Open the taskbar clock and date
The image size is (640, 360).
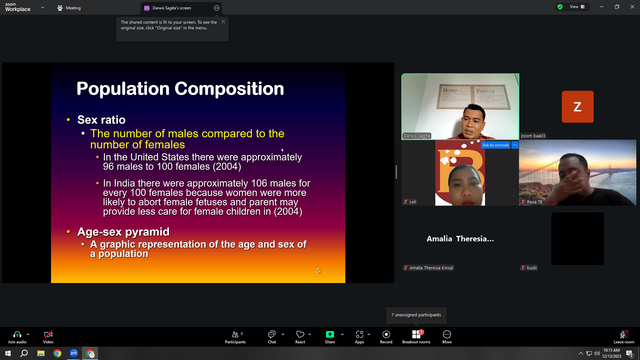coord(611,353)
